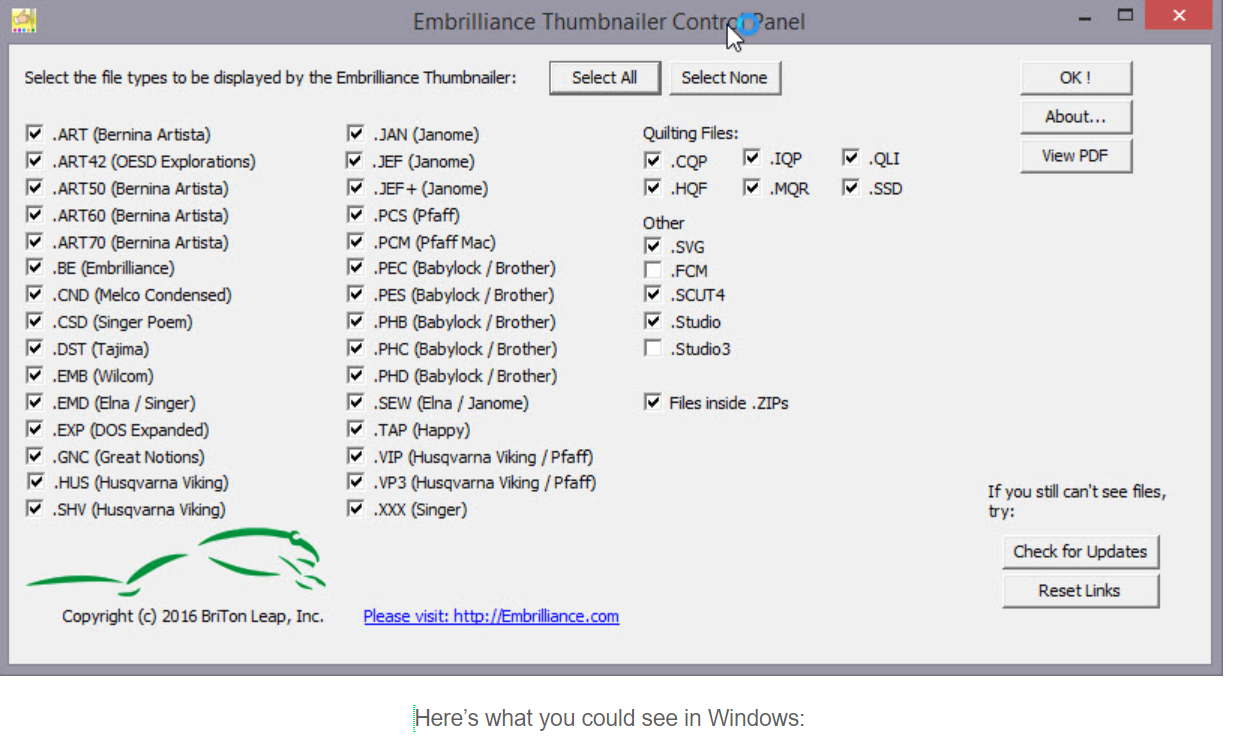Toggle .GNC (Great Notions) checkbox
Screen dimensions: 1255x738
[x=36, y=456]
